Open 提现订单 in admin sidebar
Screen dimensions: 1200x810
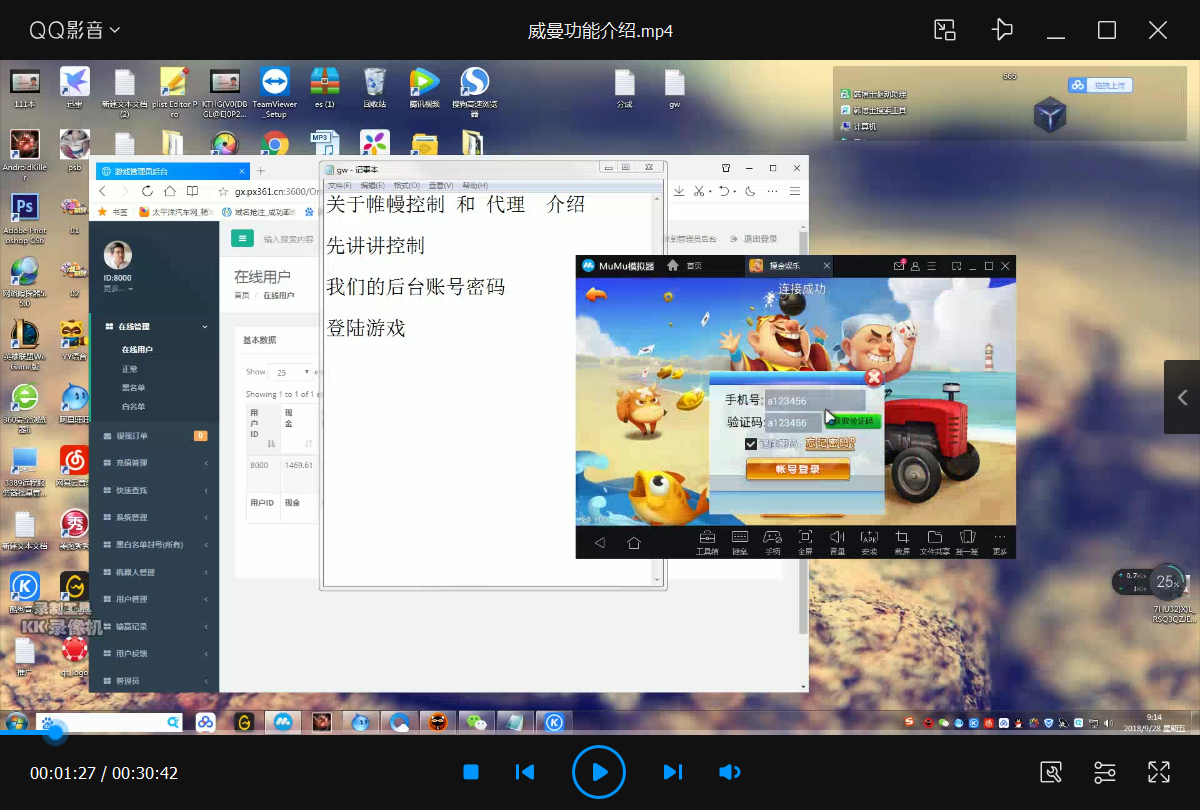tap(154, 436)
